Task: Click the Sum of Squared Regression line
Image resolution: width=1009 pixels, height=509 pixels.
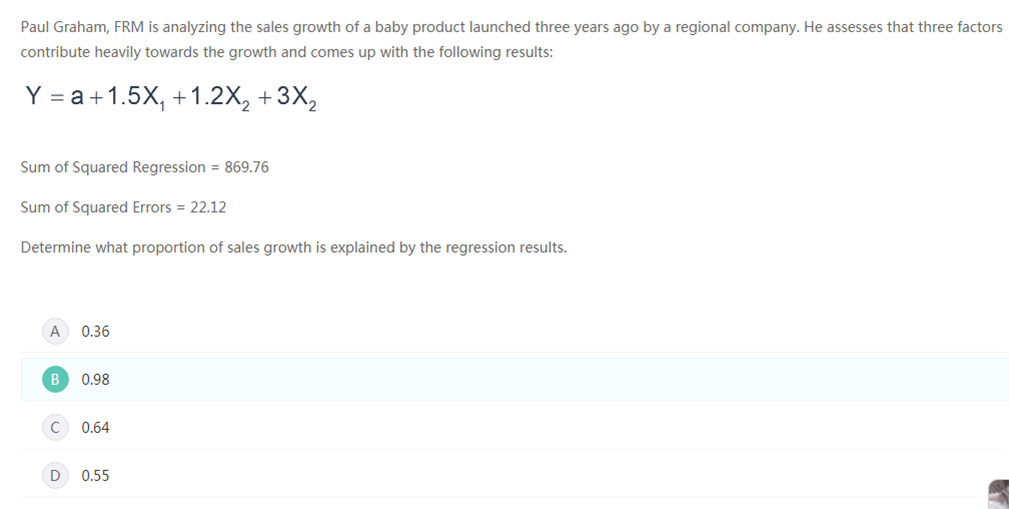Action: pyautogui.click(x=145, y=167)
